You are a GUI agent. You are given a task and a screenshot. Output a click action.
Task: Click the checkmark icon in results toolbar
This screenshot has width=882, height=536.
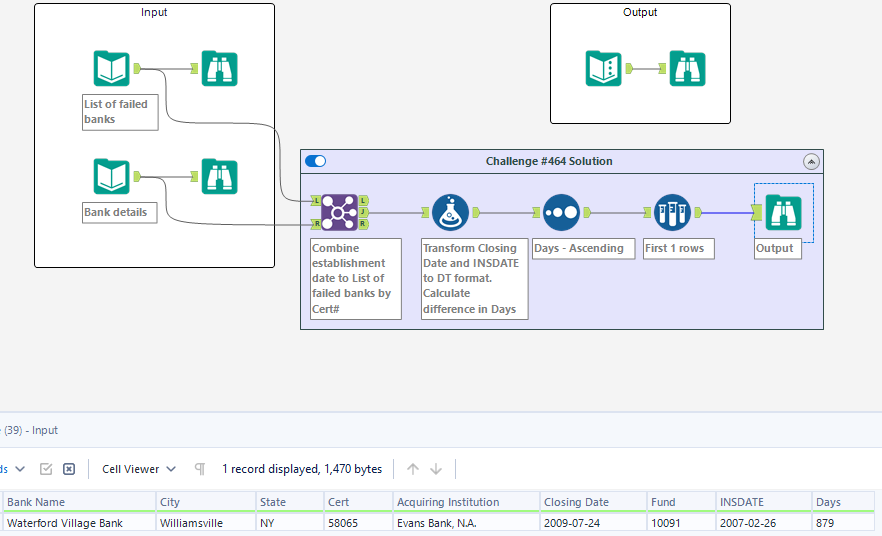(x=46, y=469)
